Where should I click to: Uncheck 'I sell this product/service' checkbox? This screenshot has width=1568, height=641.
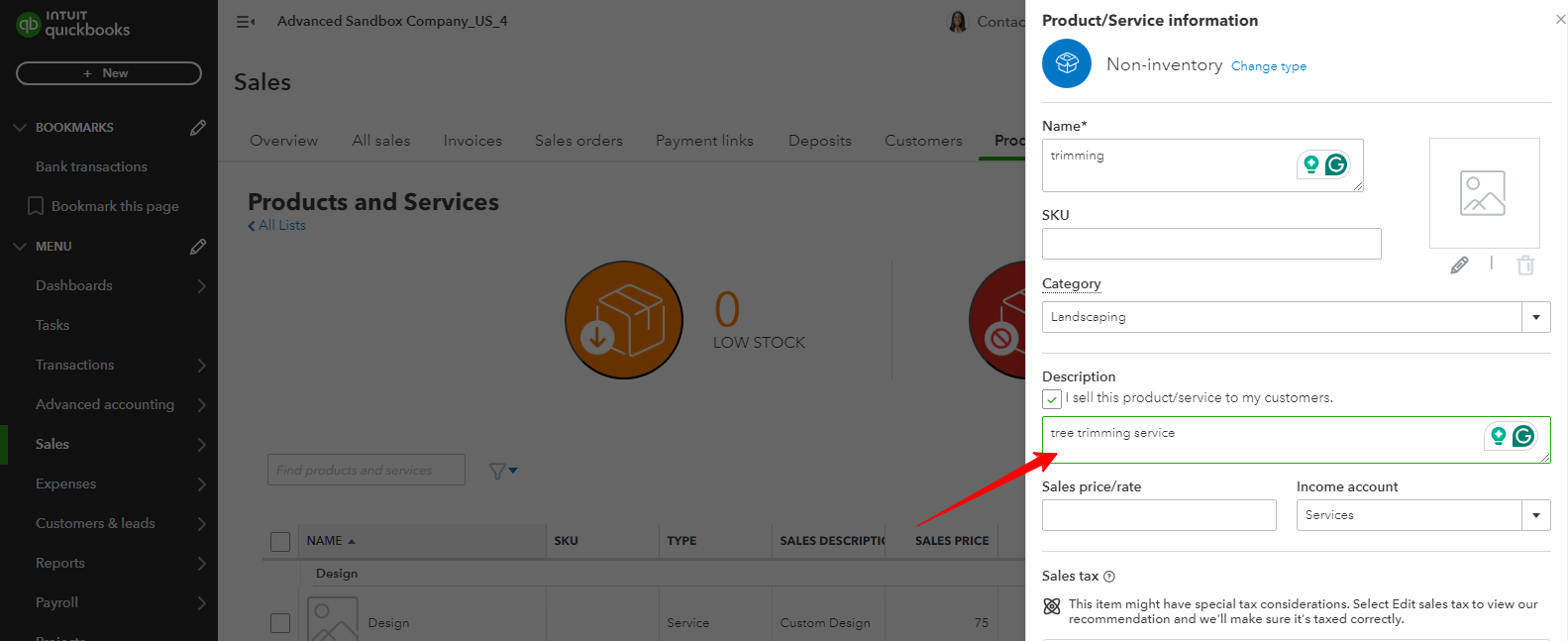pos(1052,399)
